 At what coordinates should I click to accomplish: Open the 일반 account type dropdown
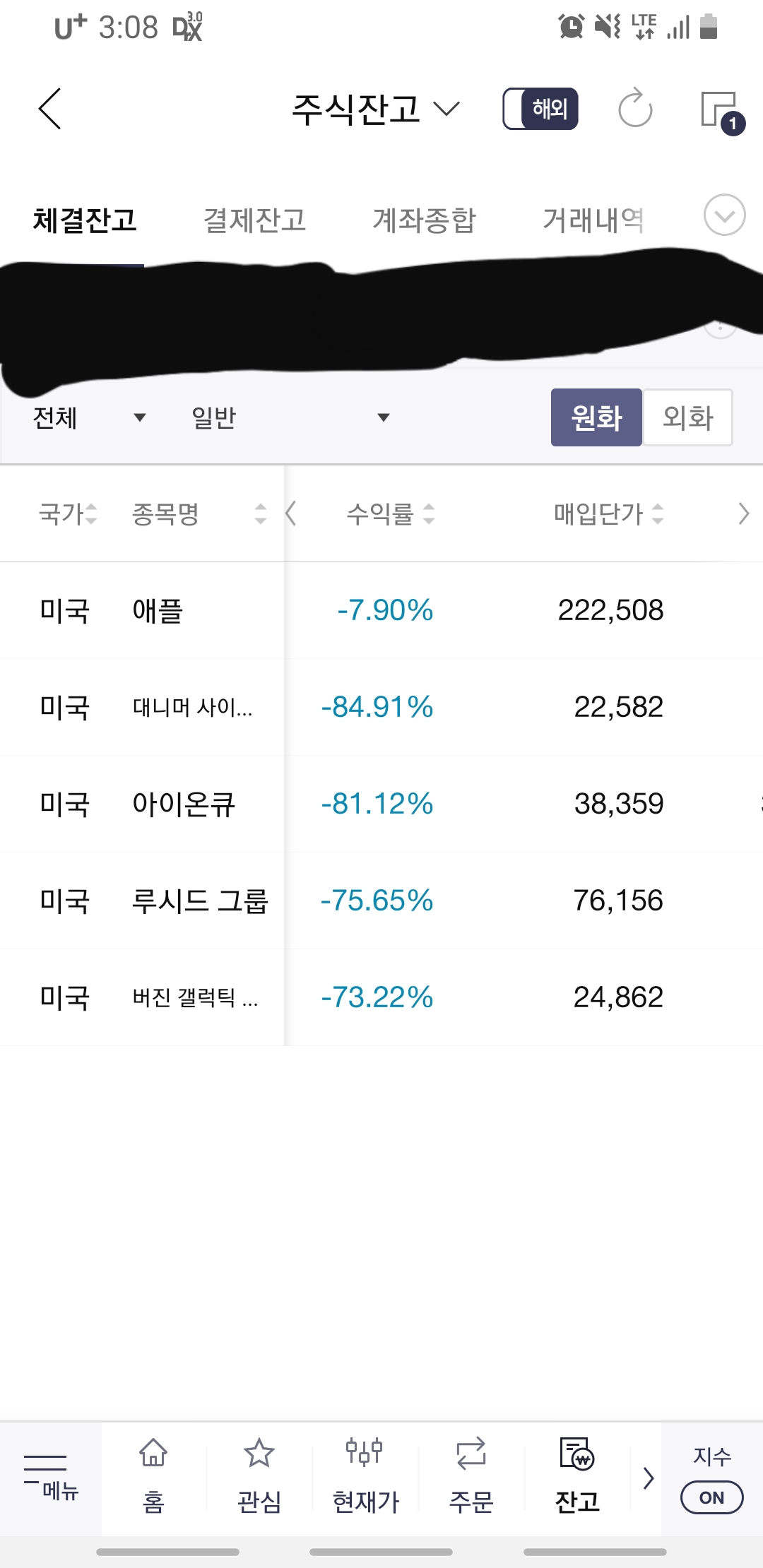pyautogui.click(x=290, y=417)
